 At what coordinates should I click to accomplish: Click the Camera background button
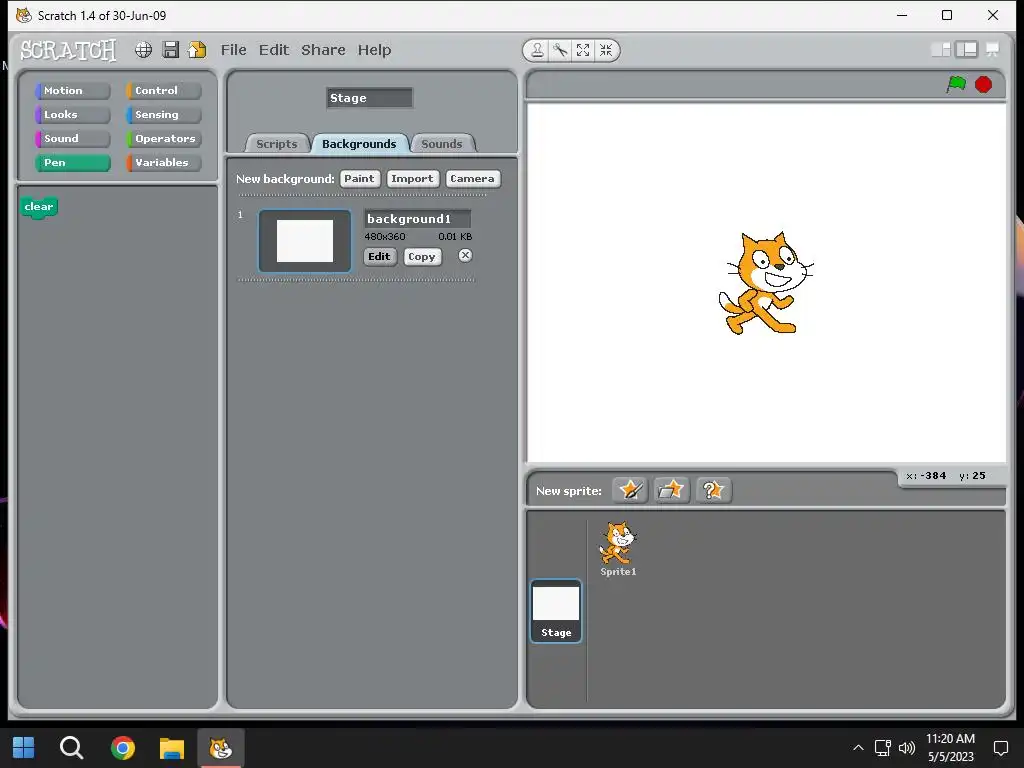[x=473, y=179]
